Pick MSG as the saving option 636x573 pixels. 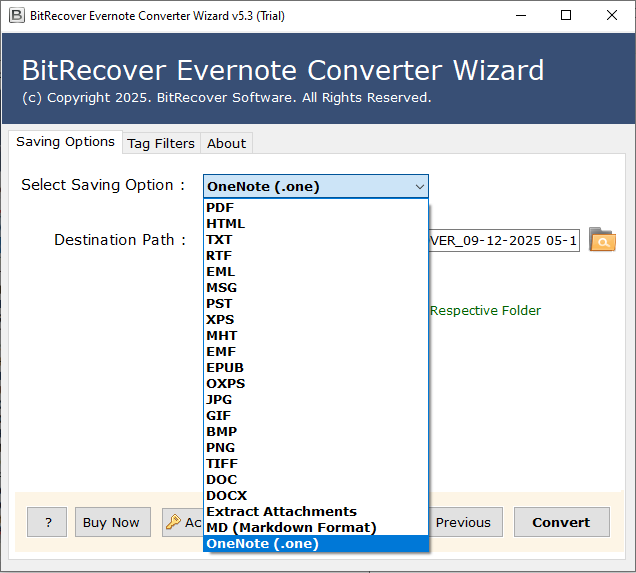[x=316, y=288]
